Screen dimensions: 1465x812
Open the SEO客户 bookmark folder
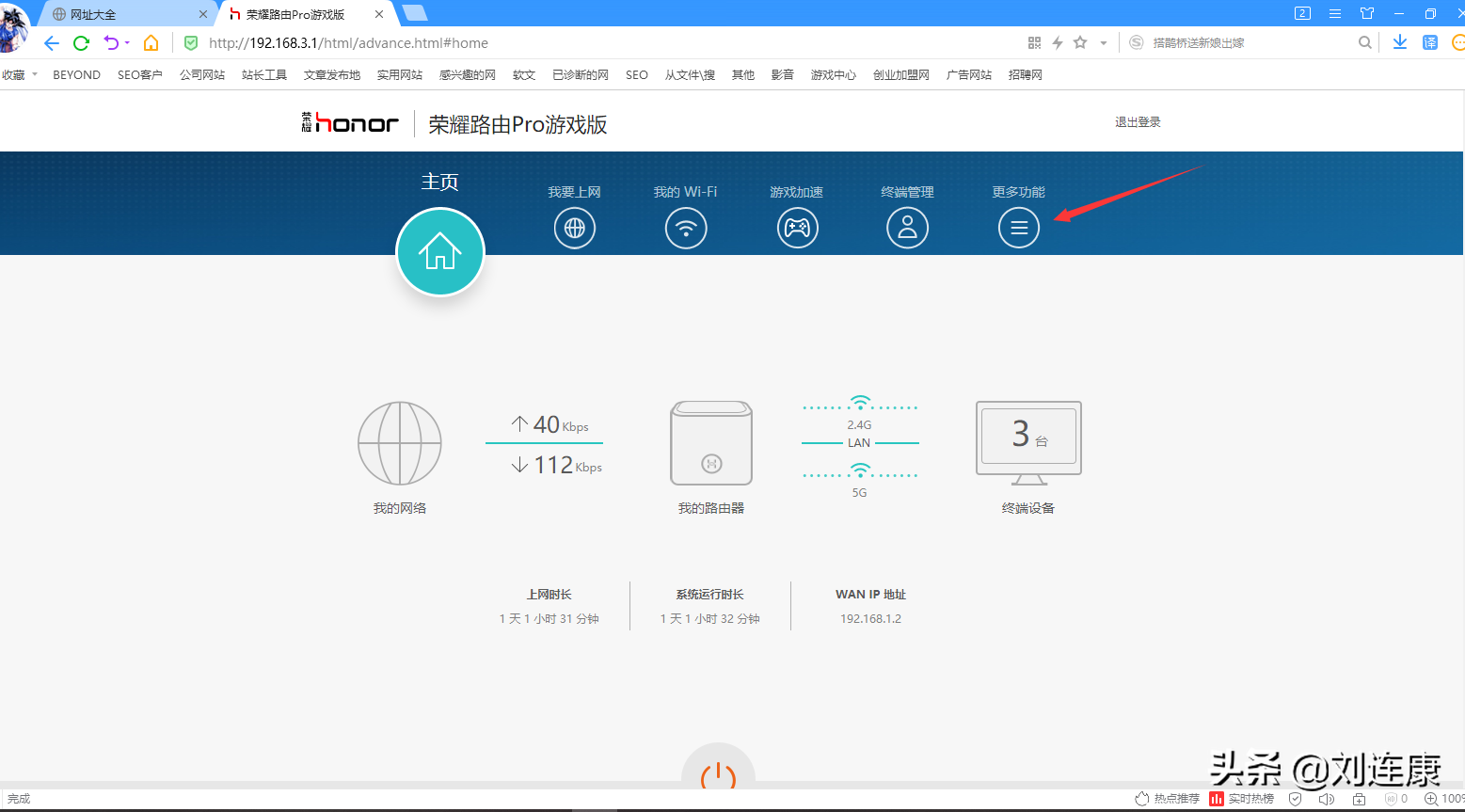140,74
